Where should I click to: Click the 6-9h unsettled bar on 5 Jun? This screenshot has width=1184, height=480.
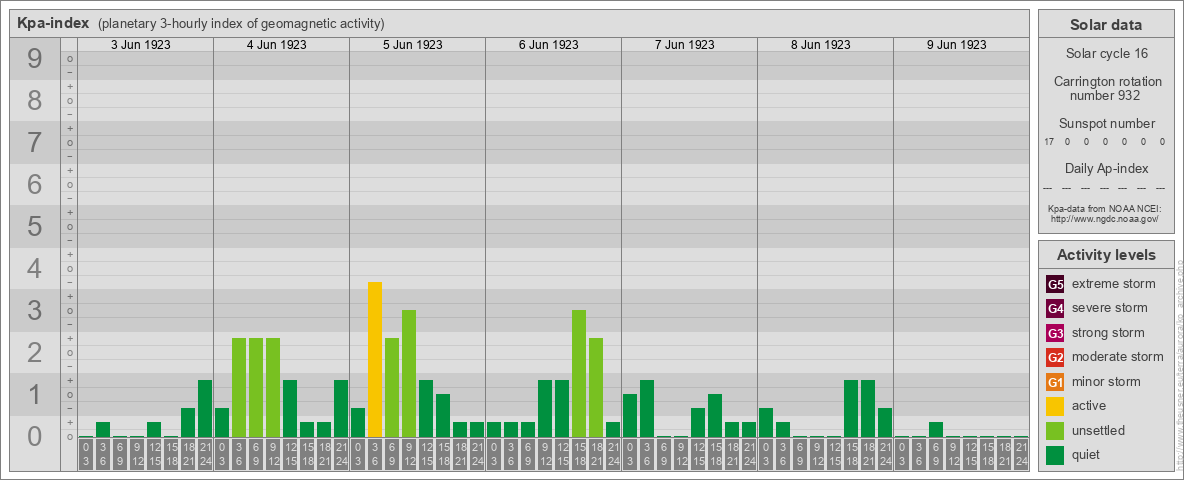[x=392, y=387]
